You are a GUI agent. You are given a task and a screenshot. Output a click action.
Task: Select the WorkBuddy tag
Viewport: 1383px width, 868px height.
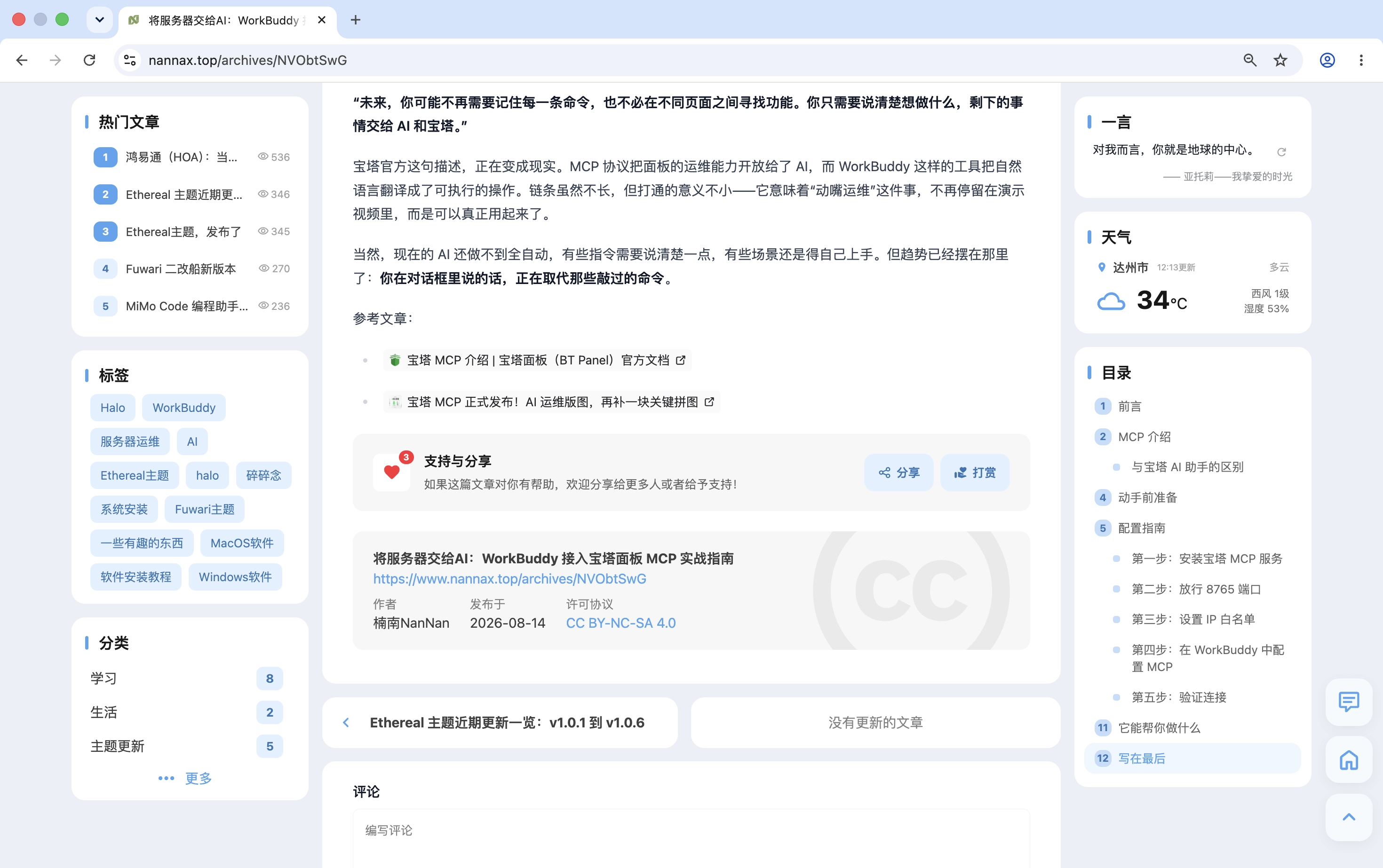[x=184, y=408]
